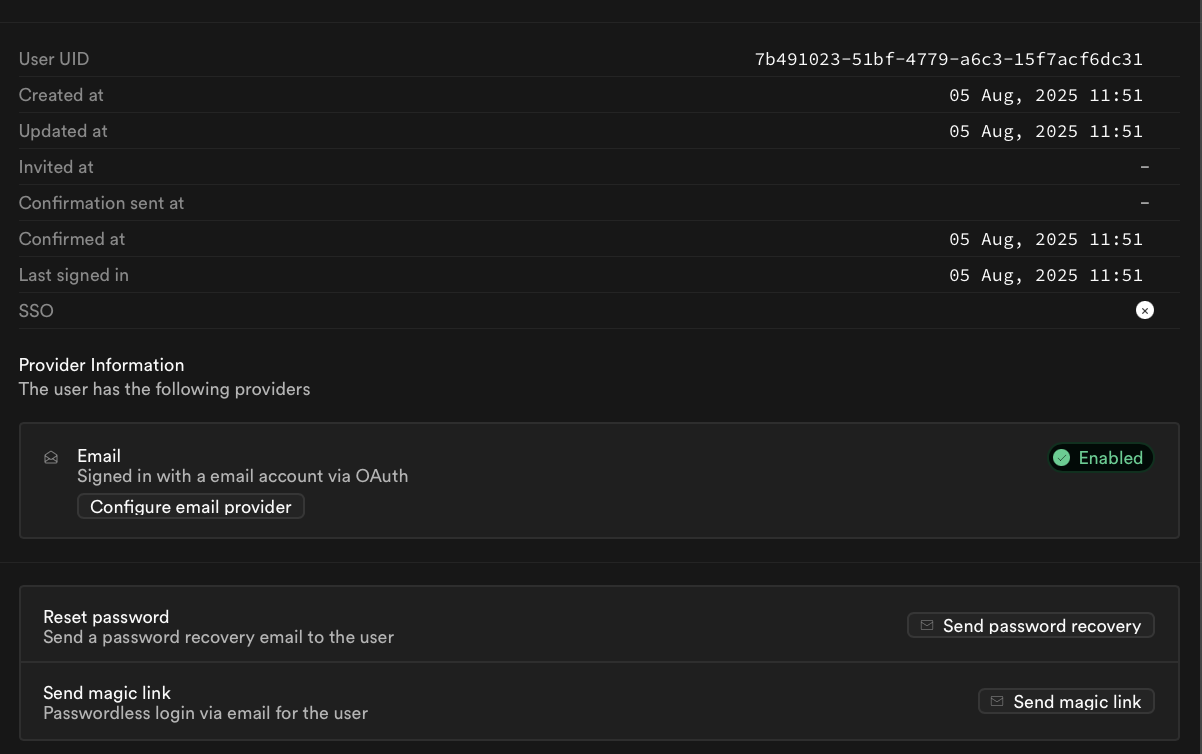Click the Email provider name label
This screenshot has width=1202, height=754.
99,456
